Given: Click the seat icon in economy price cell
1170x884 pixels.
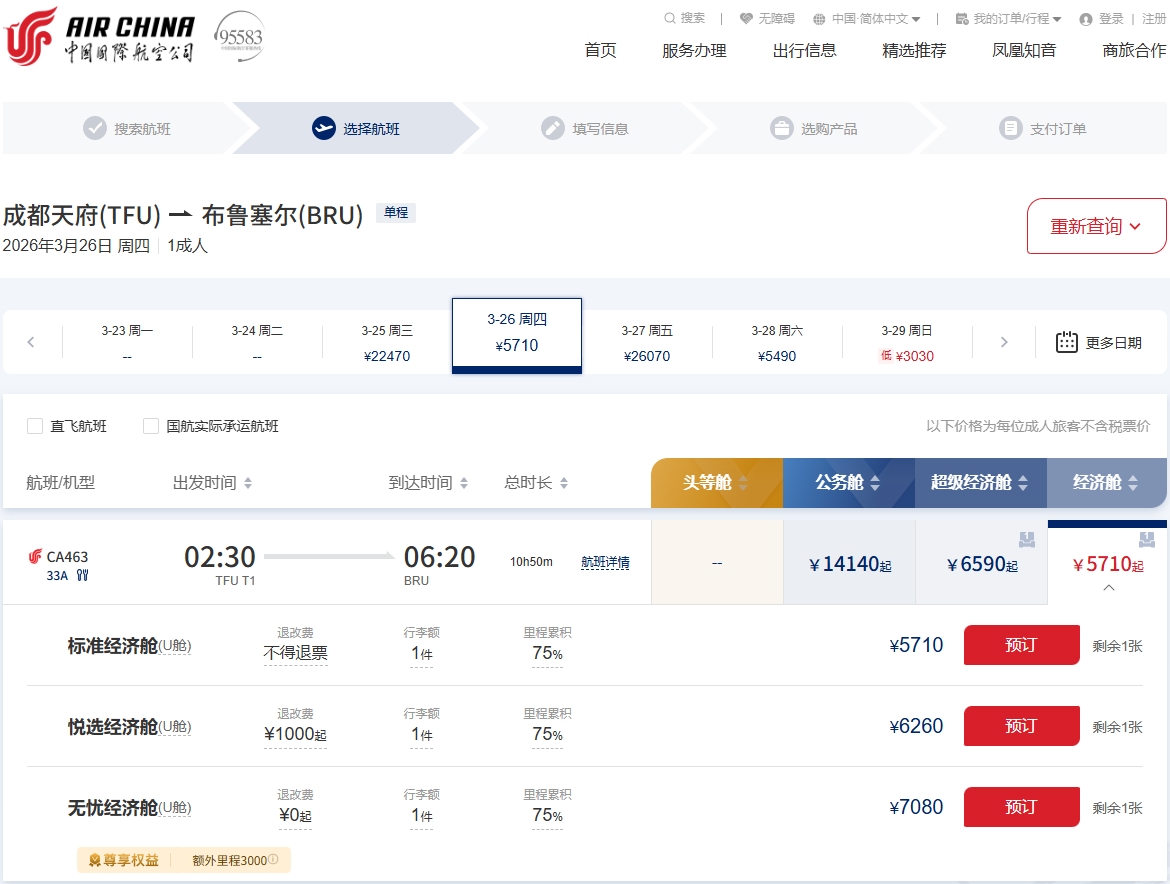Looking at the screenshot, I should pyautogui.click(x=1147, y=540).
